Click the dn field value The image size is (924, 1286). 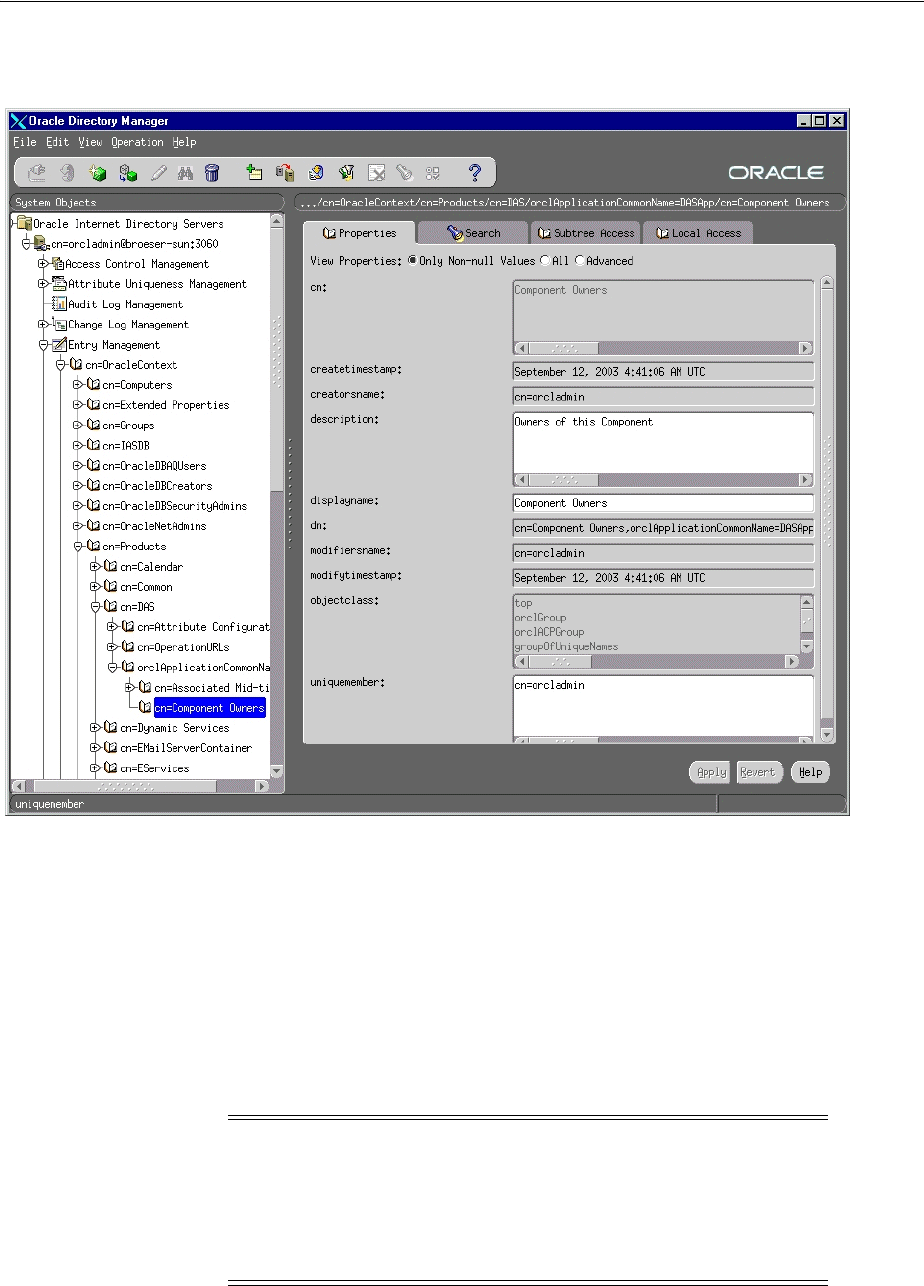coord(662,527)
